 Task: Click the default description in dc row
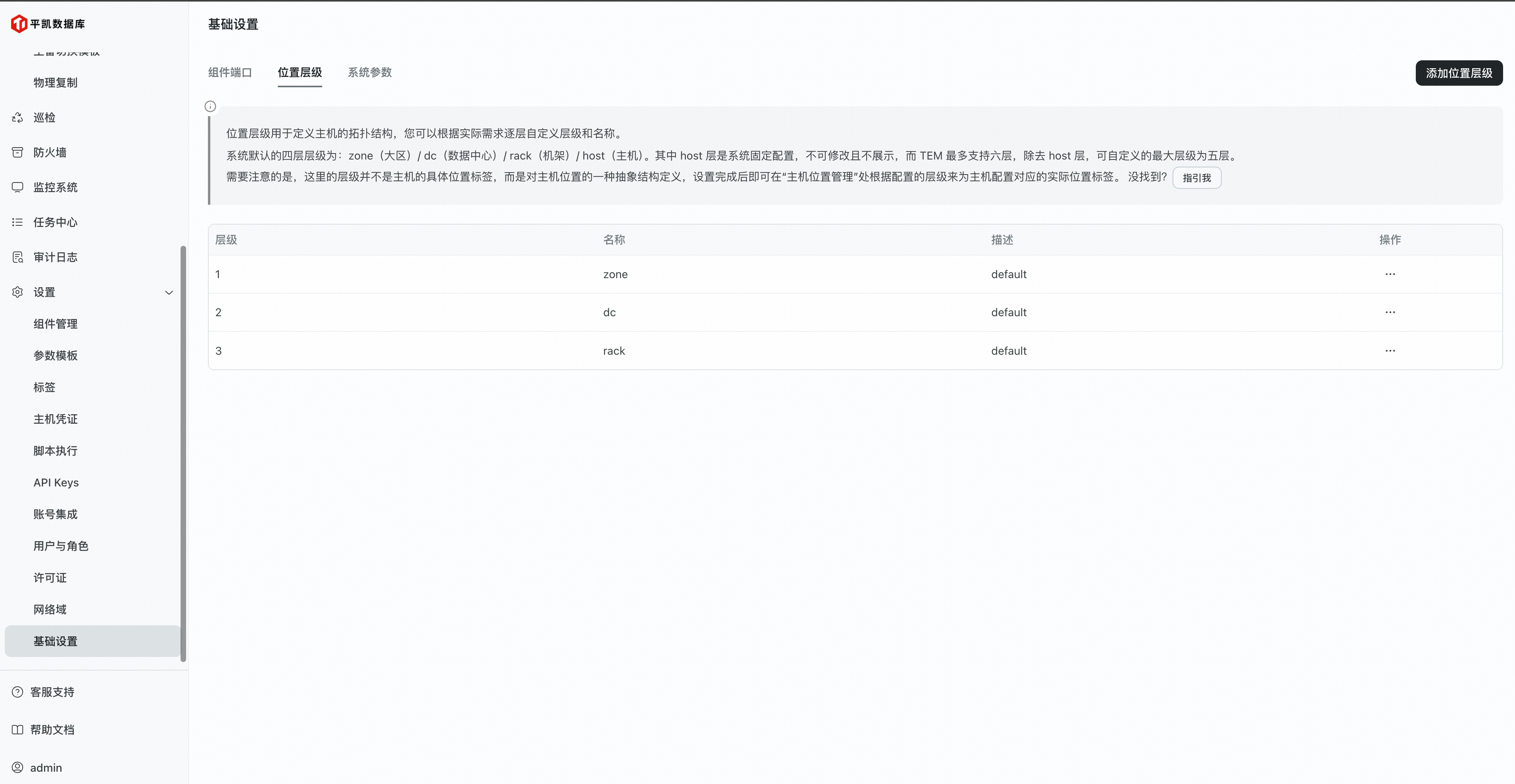tap(1009, 312)
